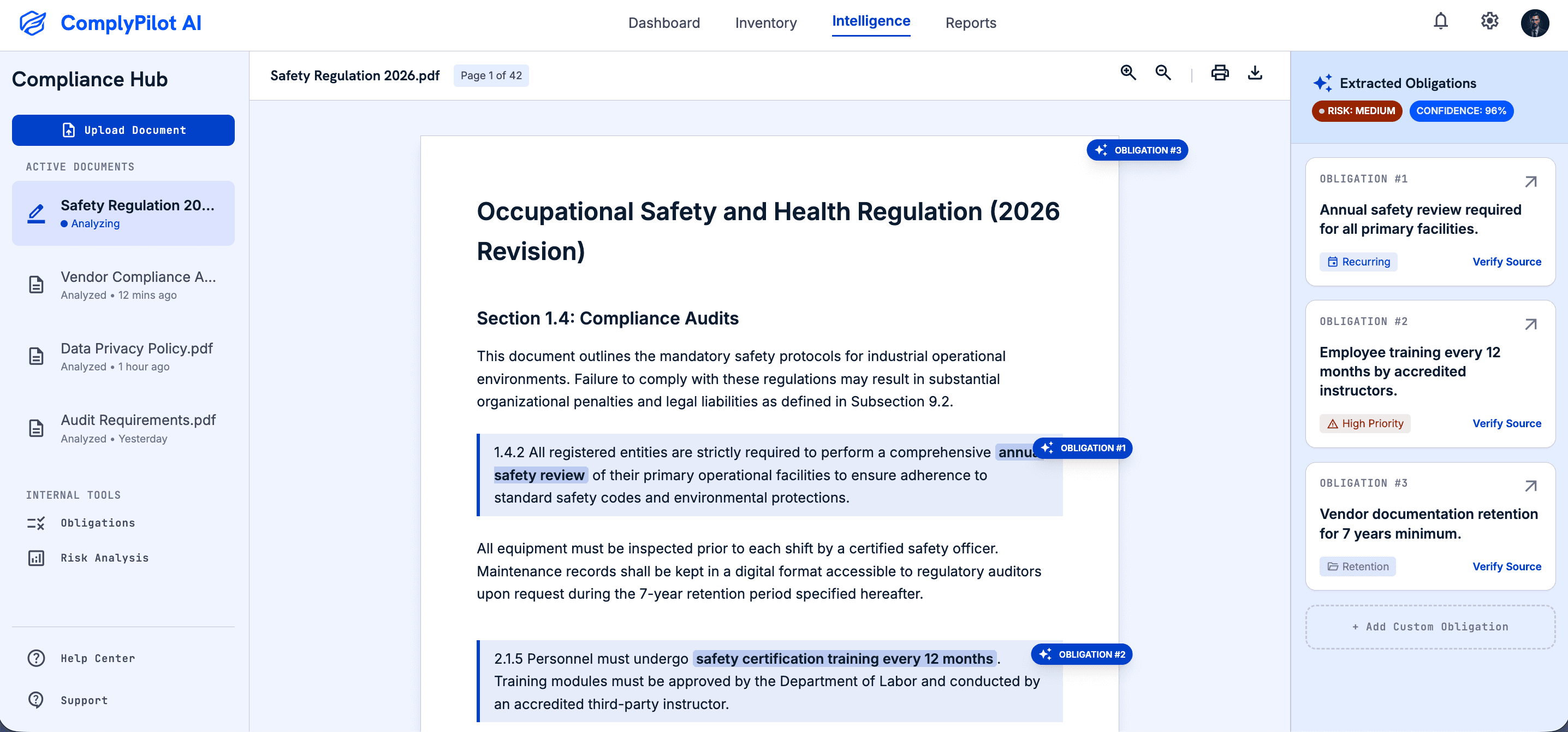The height and width of the screenshot is (732, 1568).
Task: Verify Source for annual safety review obligation
Action: tap(1506, 262)
